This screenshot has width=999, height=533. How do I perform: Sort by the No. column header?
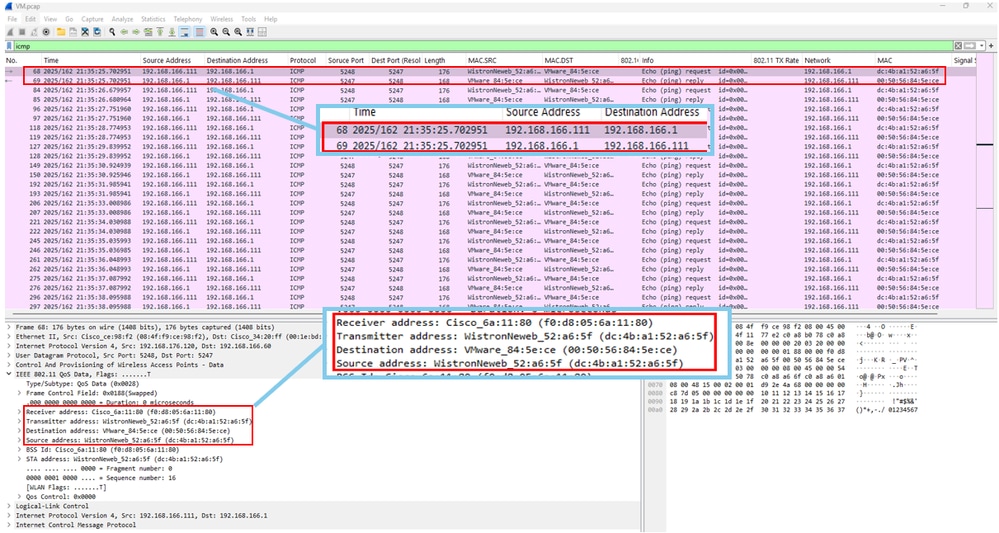(x=11, y=60)
